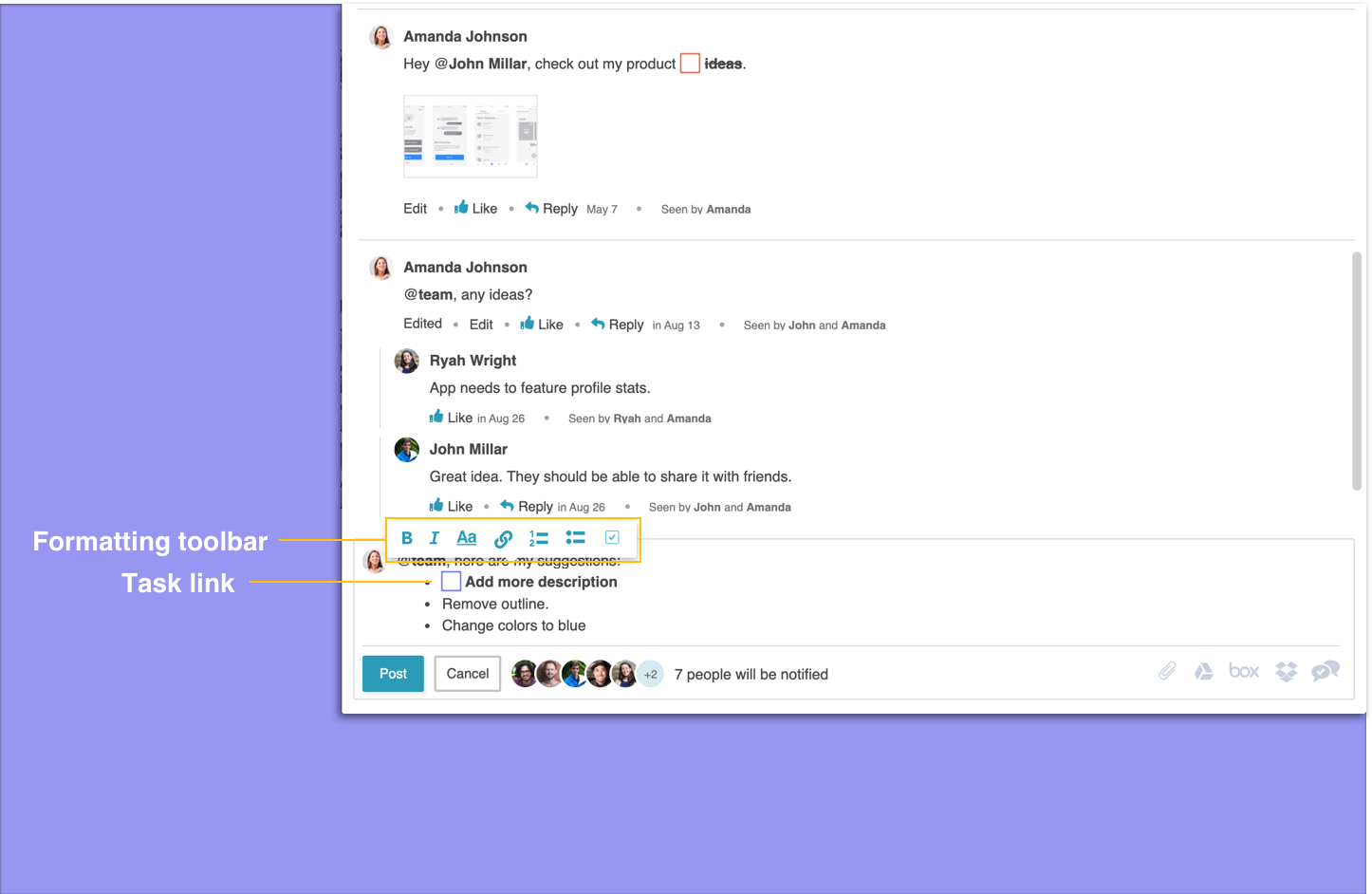Click the 'Edited' label on @team comment
This screenshot has width=1372, height=894.
422,324
